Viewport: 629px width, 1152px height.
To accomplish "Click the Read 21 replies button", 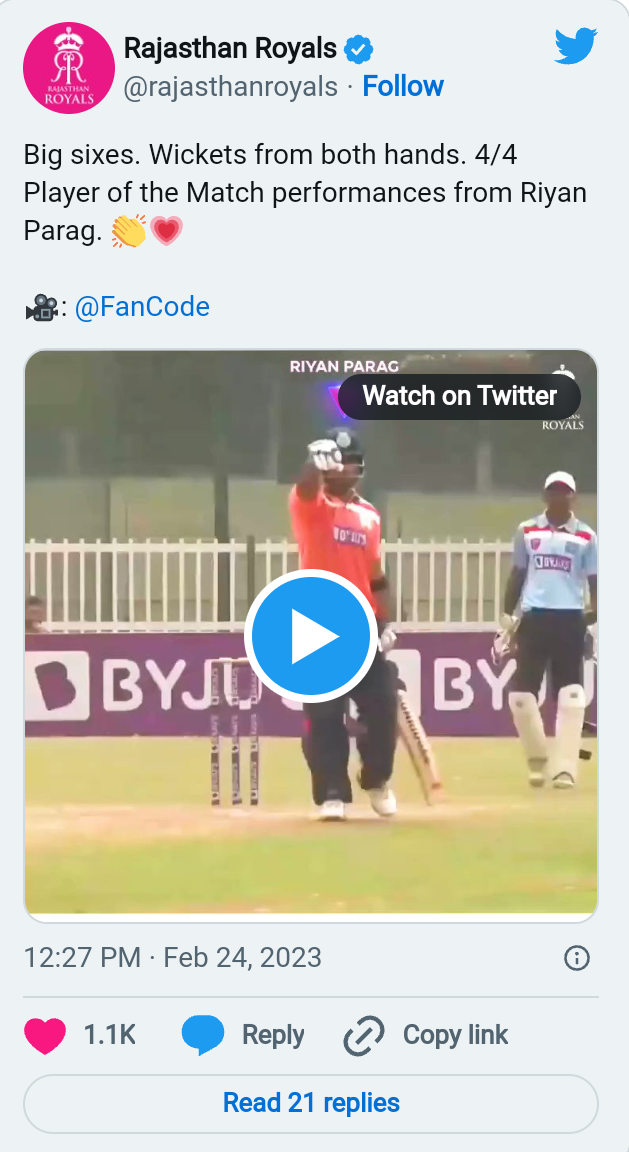I will pos(311,1103).
